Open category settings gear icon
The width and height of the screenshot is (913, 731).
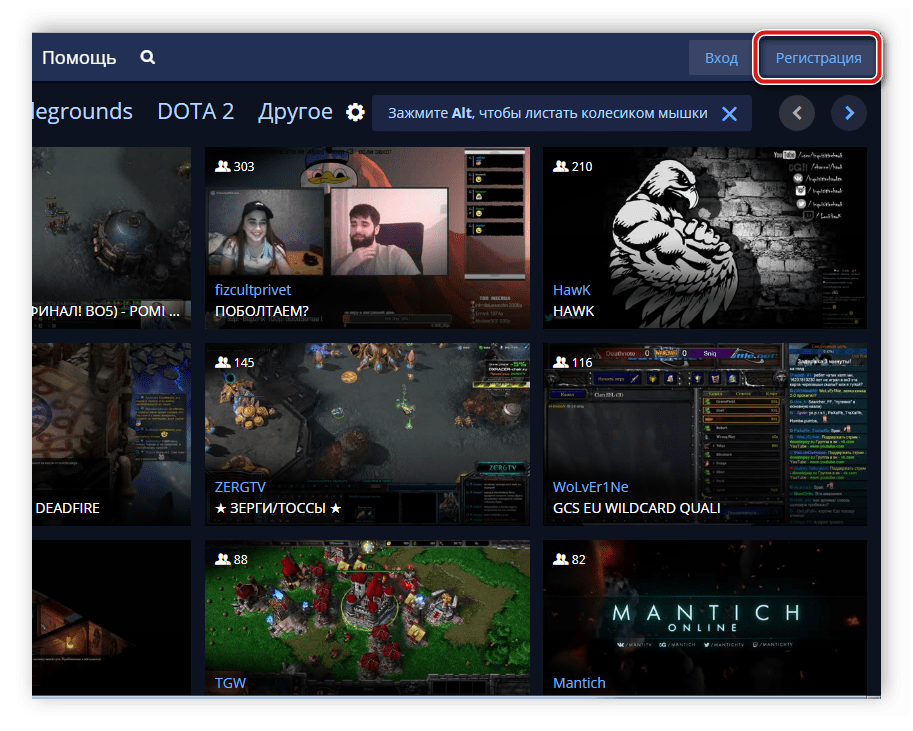click(355, 112)
